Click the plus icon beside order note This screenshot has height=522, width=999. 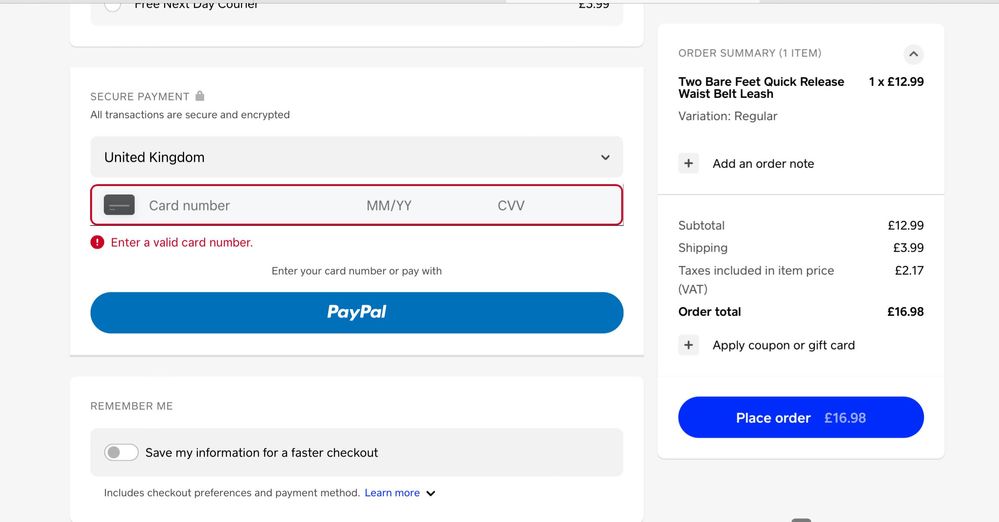(x=688, y=163)
